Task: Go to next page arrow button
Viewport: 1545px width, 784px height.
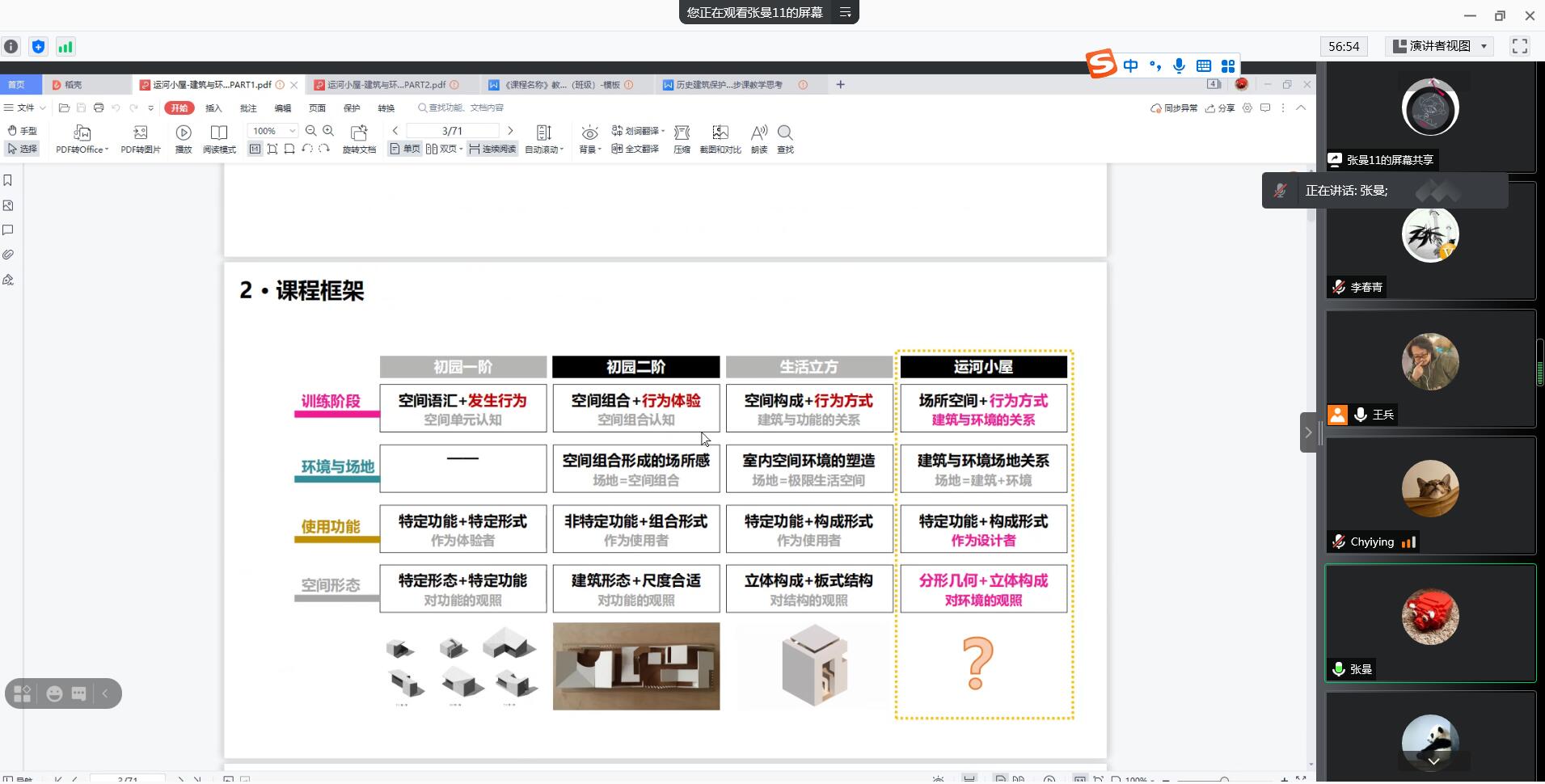Action: coord(510,131)
